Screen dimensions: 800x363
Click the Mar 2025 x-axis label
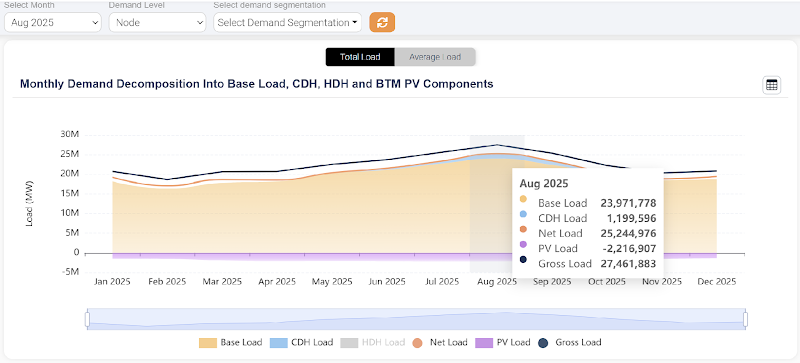click(223, 282)
